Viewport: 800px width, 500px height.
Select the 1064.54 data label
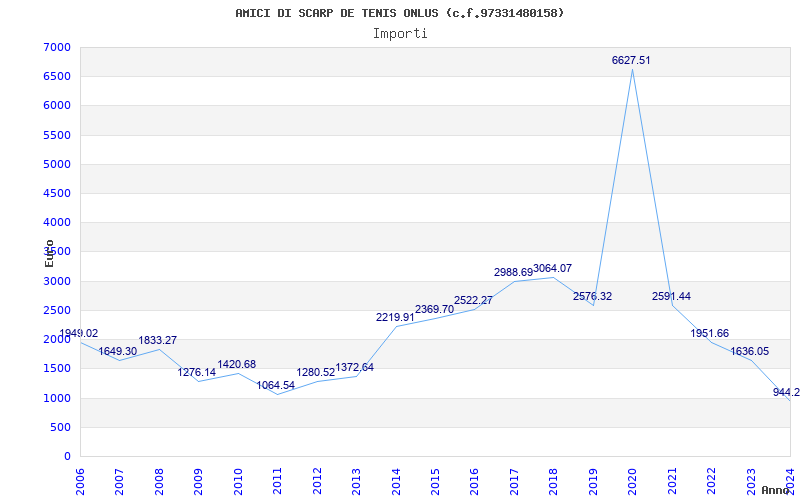pyautogui.click(x=276, y=386)
